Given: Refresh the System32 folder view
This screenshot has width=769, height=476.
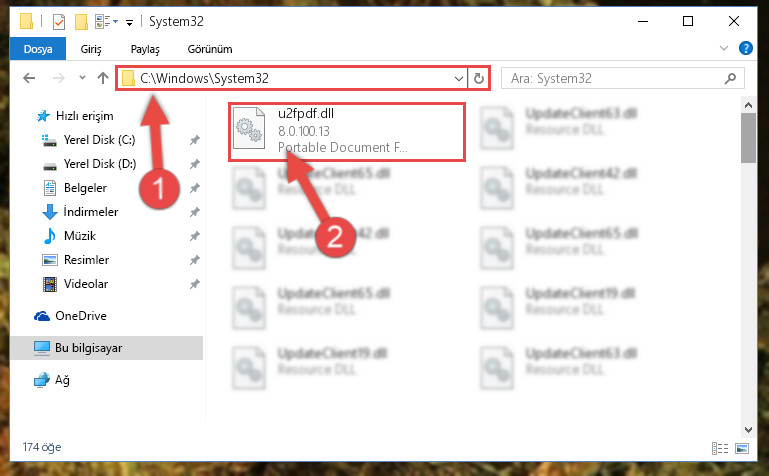Looking at the screenshot, I should (479, 78).
